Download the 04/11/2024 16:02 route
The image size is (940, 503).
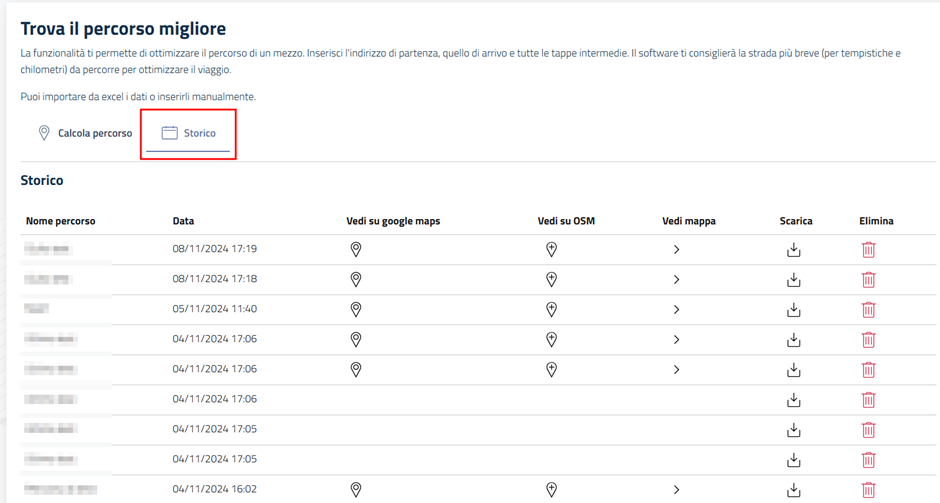point(794,490)
